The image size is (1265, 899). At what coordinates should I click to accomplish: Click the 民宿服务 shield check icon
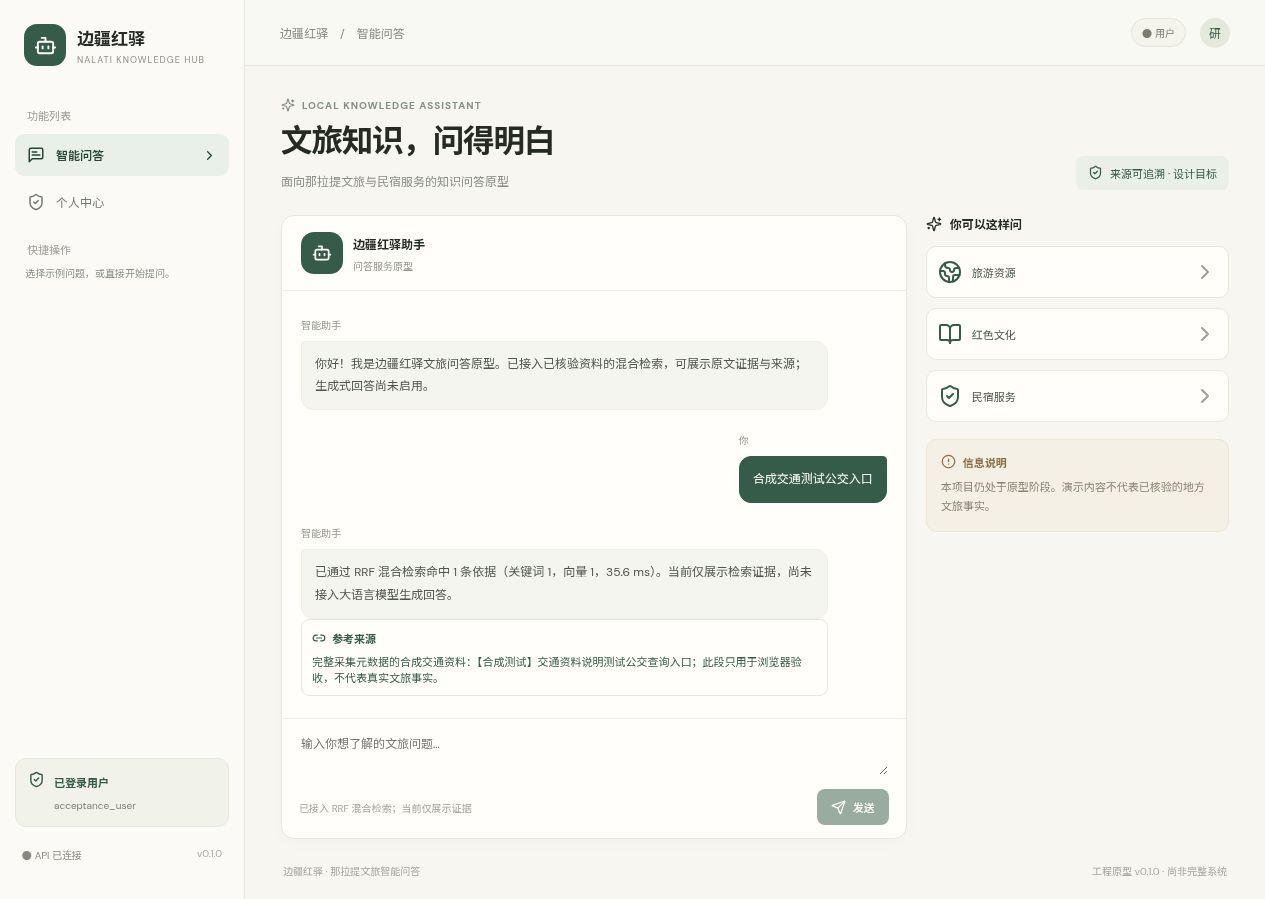click(x=950, y=396)
